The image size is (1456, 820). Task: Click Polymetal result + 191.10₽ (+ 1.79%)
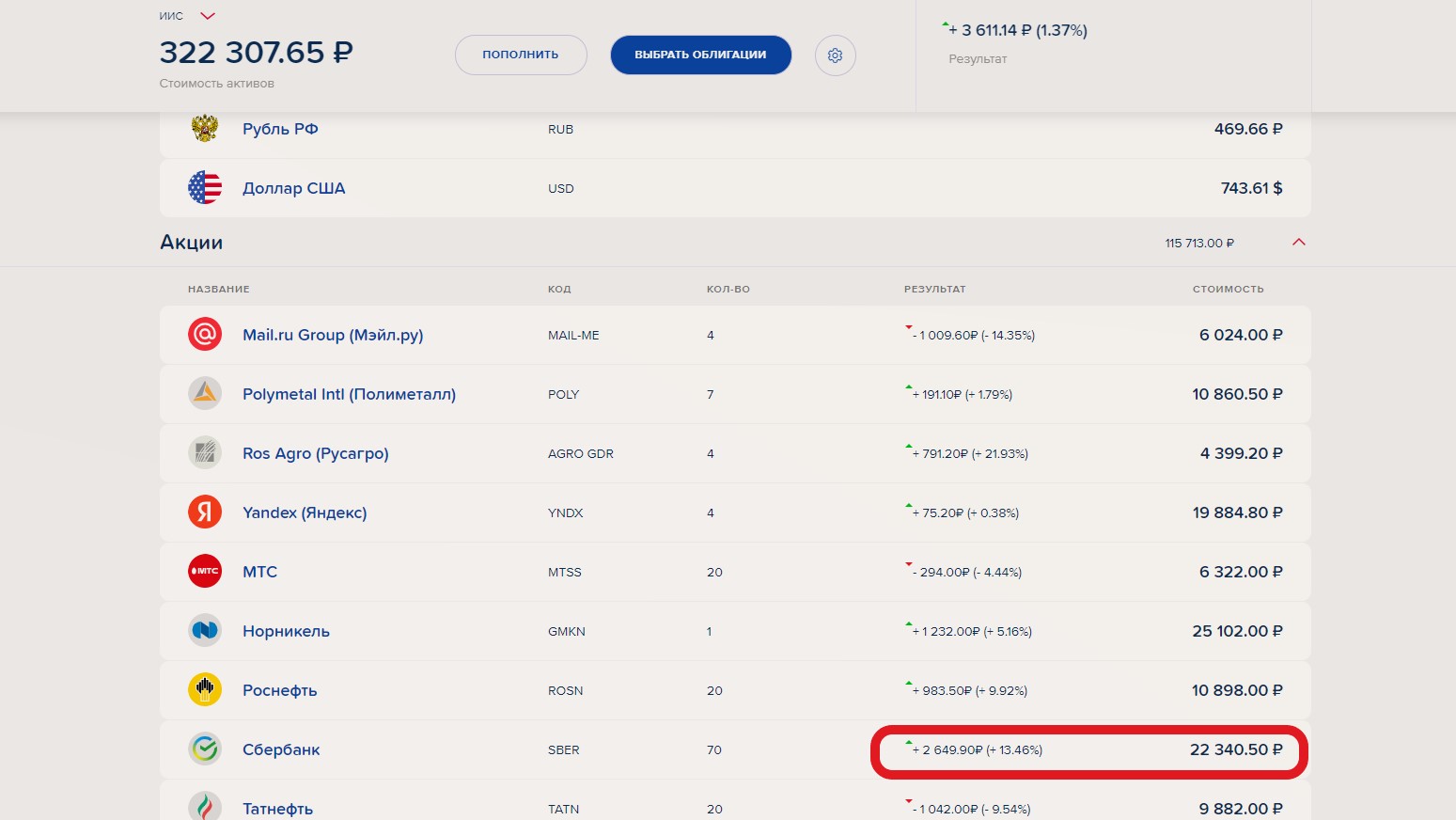point(963,394)
